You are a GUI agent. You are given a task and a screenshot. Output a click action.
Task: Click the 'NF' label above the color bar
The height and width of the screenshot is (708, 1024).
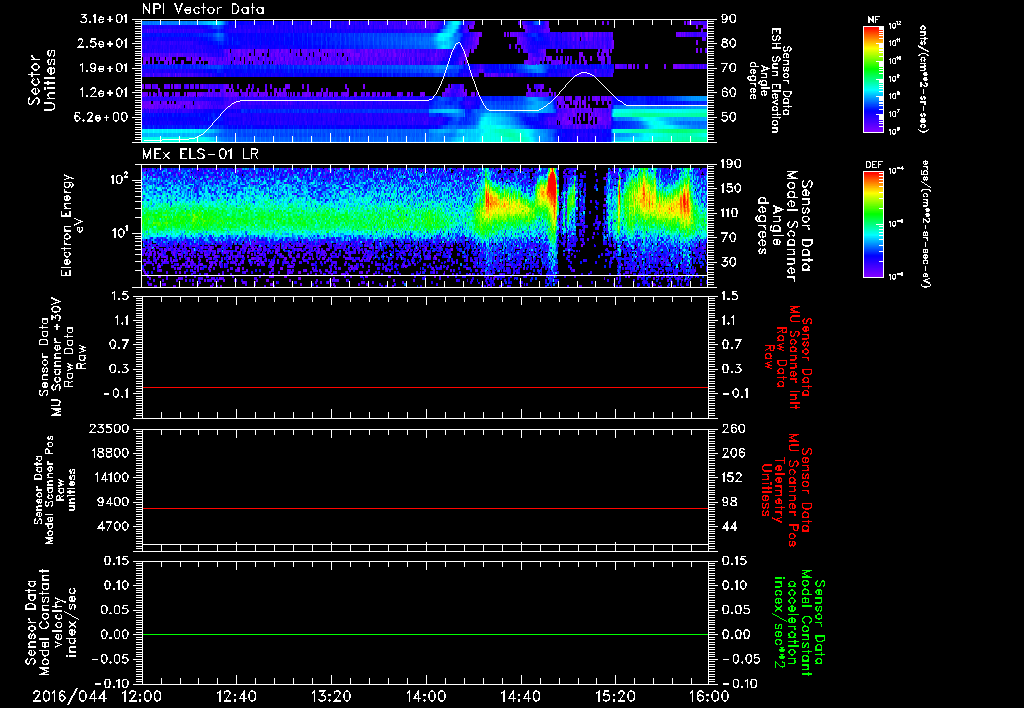pyautogui.click(x=873, y=20)
